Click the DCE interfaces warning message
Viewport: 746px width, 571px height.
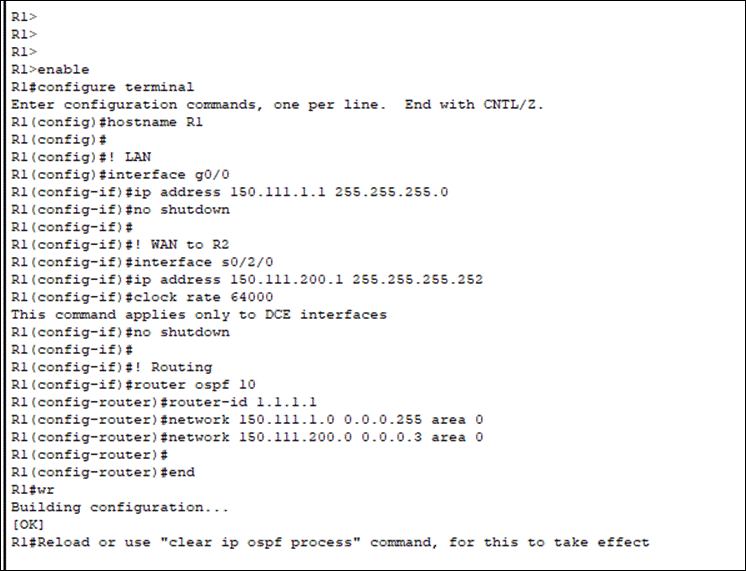199,315
